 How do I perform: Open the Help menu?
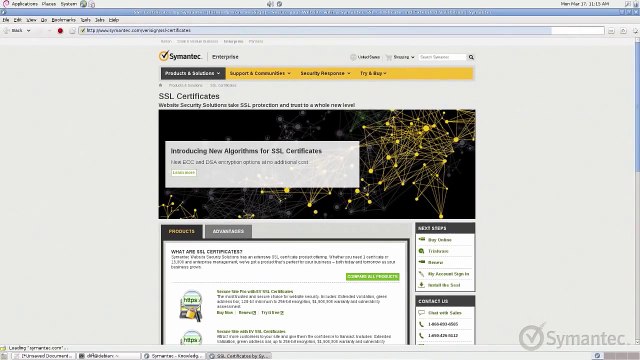click(114, 20)
